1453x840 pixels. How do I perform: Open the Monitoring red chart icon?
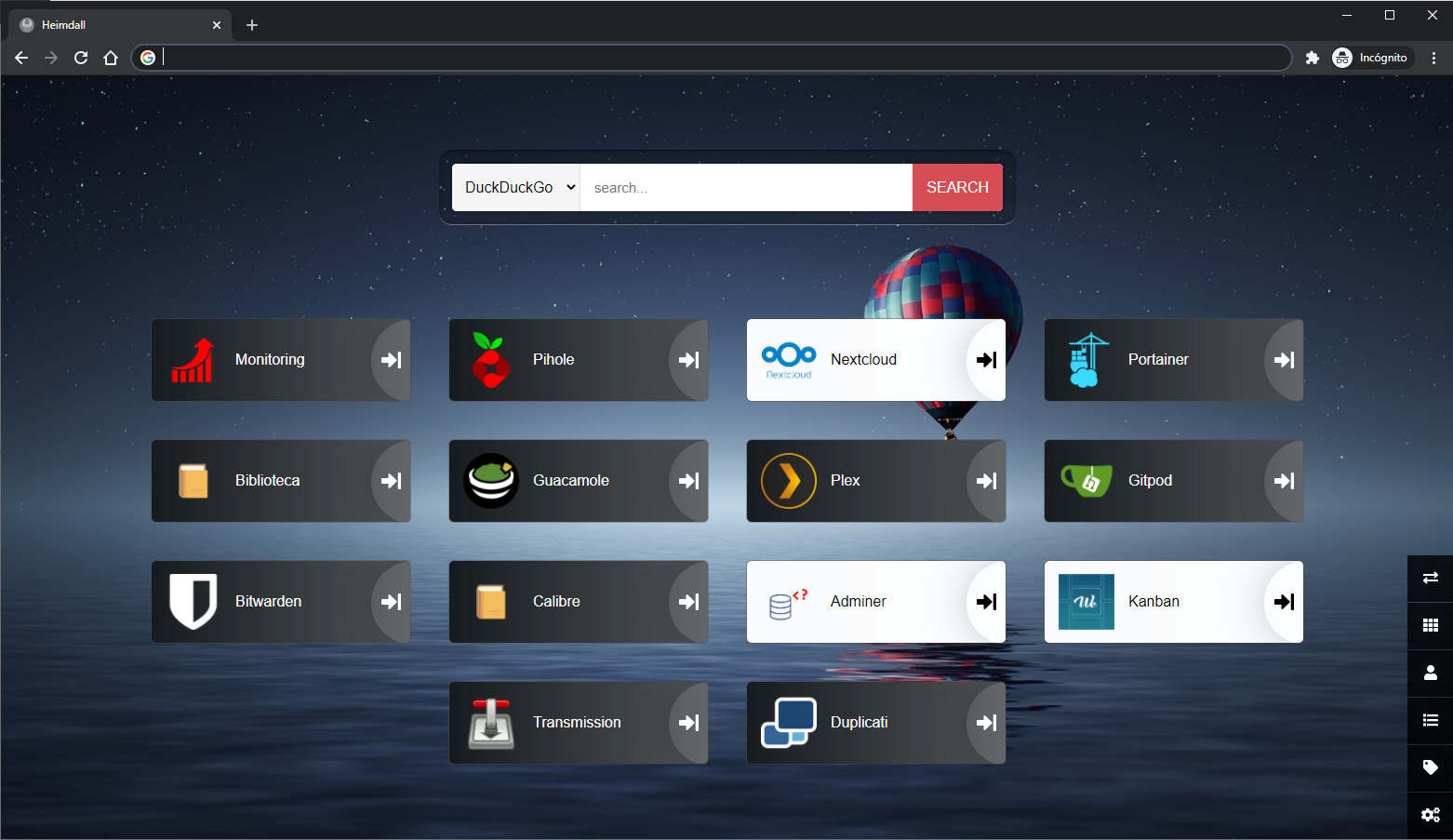[x=193, y=360]
